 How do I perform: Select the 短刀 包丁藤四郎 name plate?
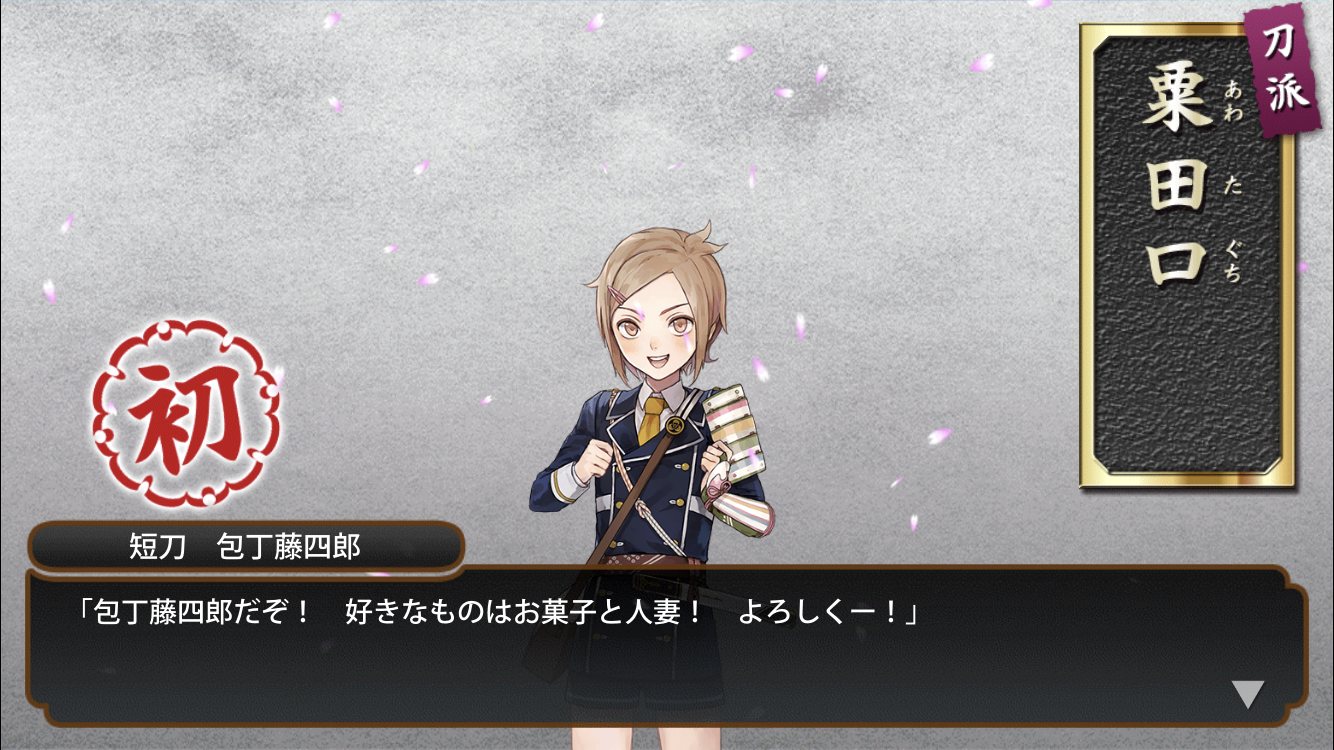[x=246, y=546]
